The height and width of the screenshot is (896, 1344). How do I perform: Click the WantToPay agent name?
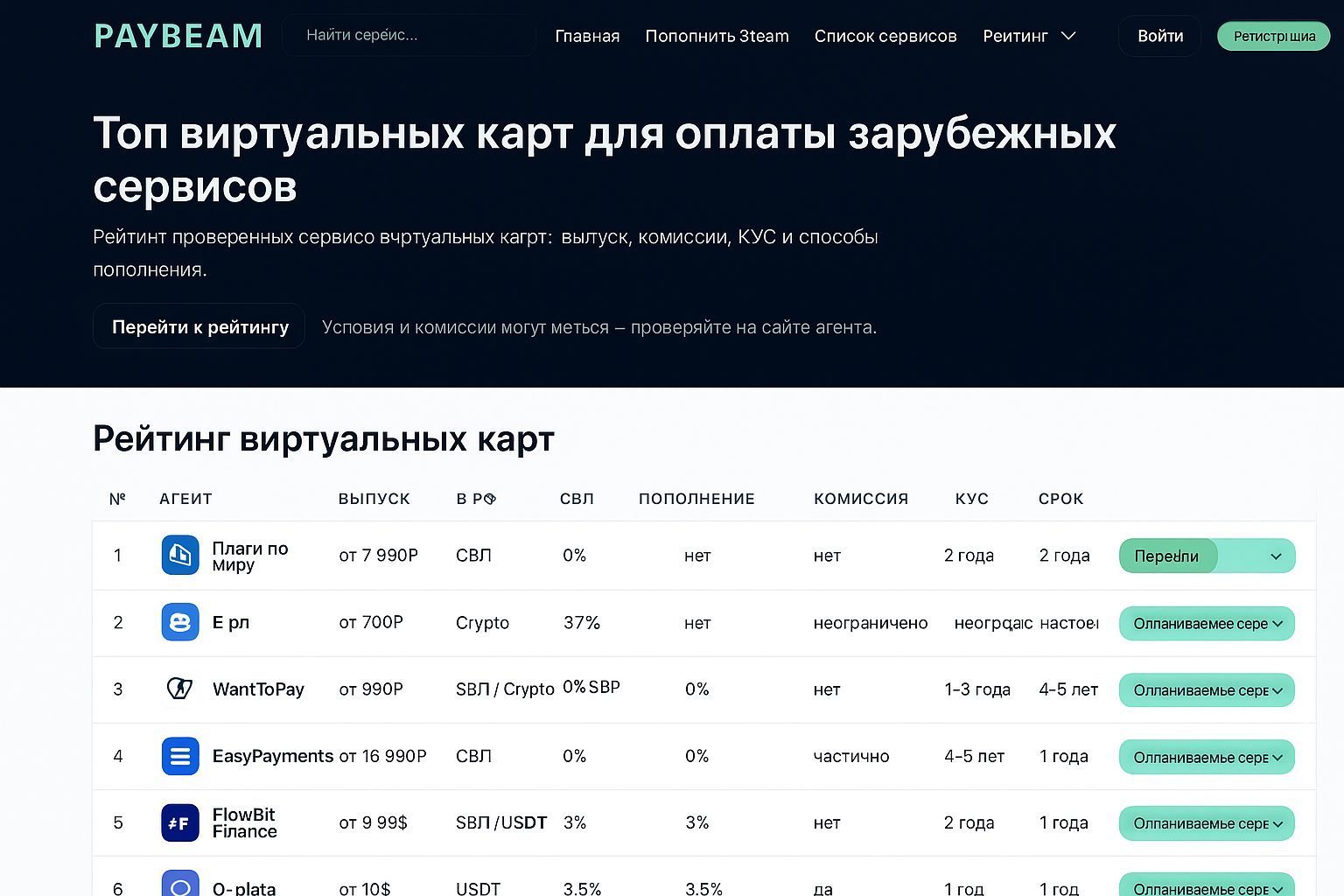[x=258, y=689]
